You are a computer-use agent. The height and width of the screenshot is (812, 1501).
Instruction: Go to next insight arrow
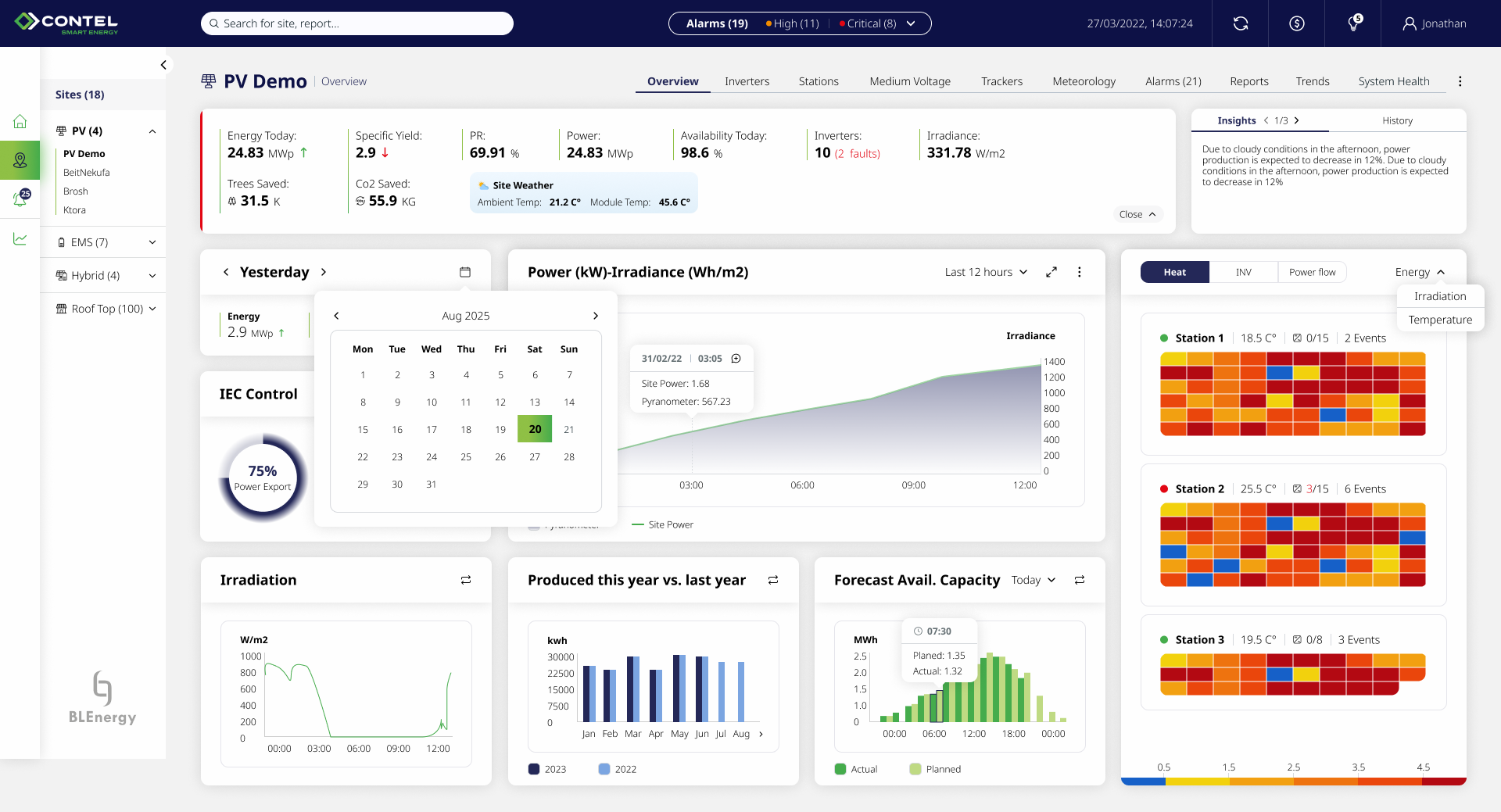1296,120
